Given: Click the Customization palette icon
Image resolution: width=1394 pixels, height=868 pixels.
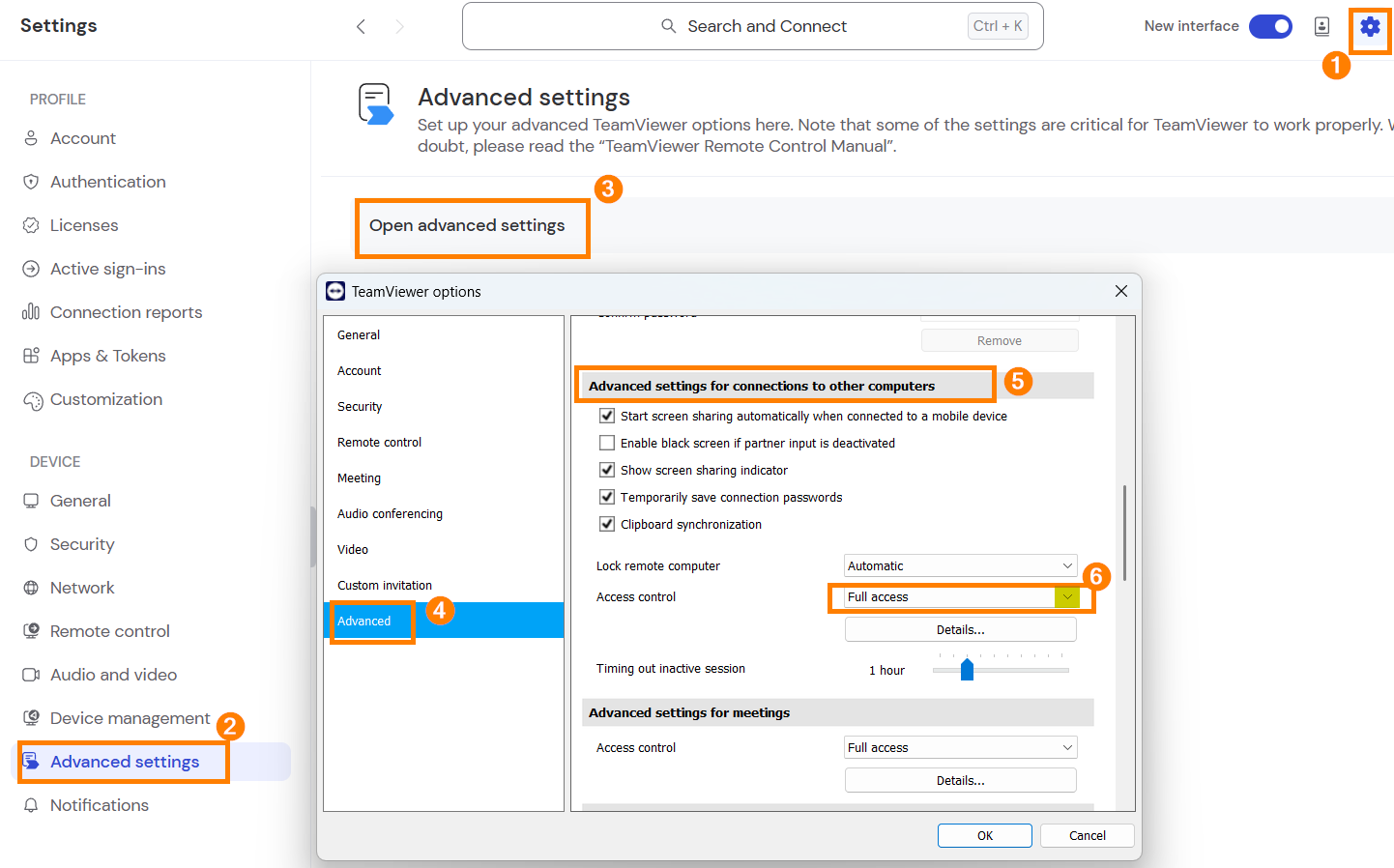Looking at the screenshot, I should click(x=33, y=400).
